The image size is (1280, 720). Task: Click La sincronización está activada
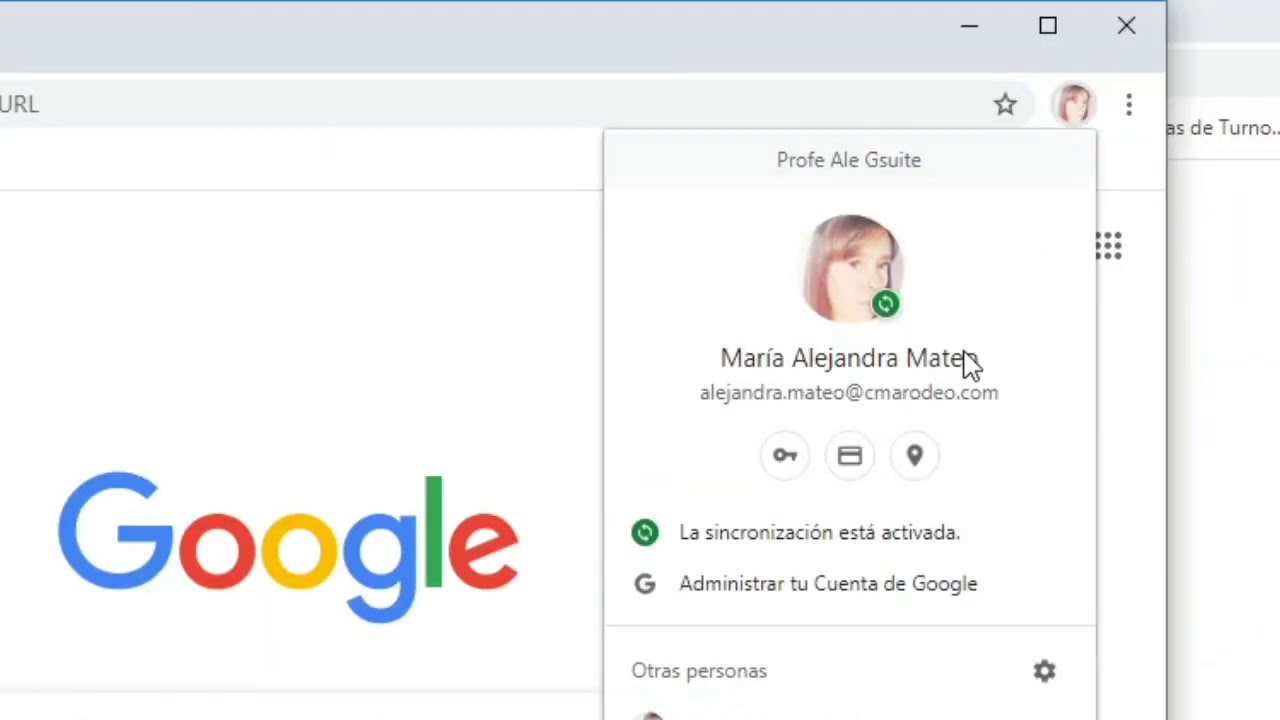coord(819,533)
